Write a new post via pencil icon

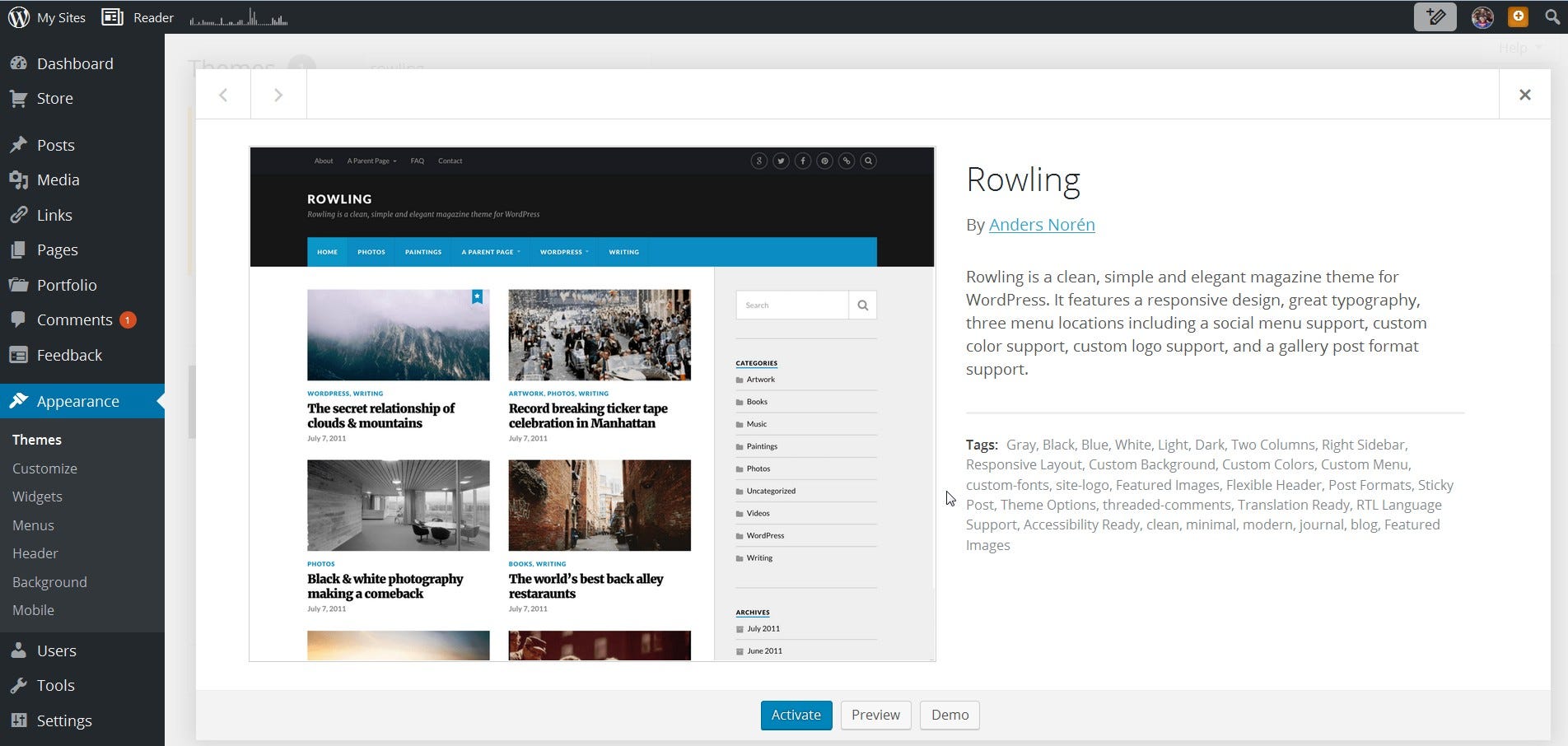coord(1435,16)
